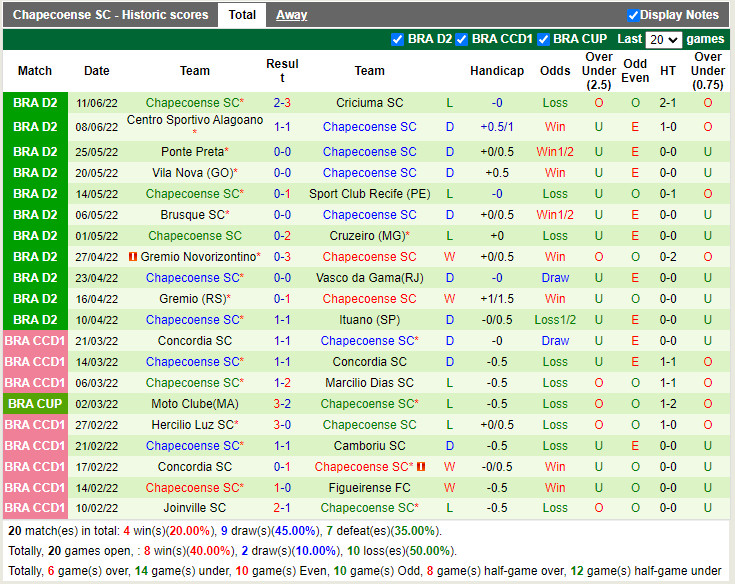Open Gremio (RS) team link

193,299
